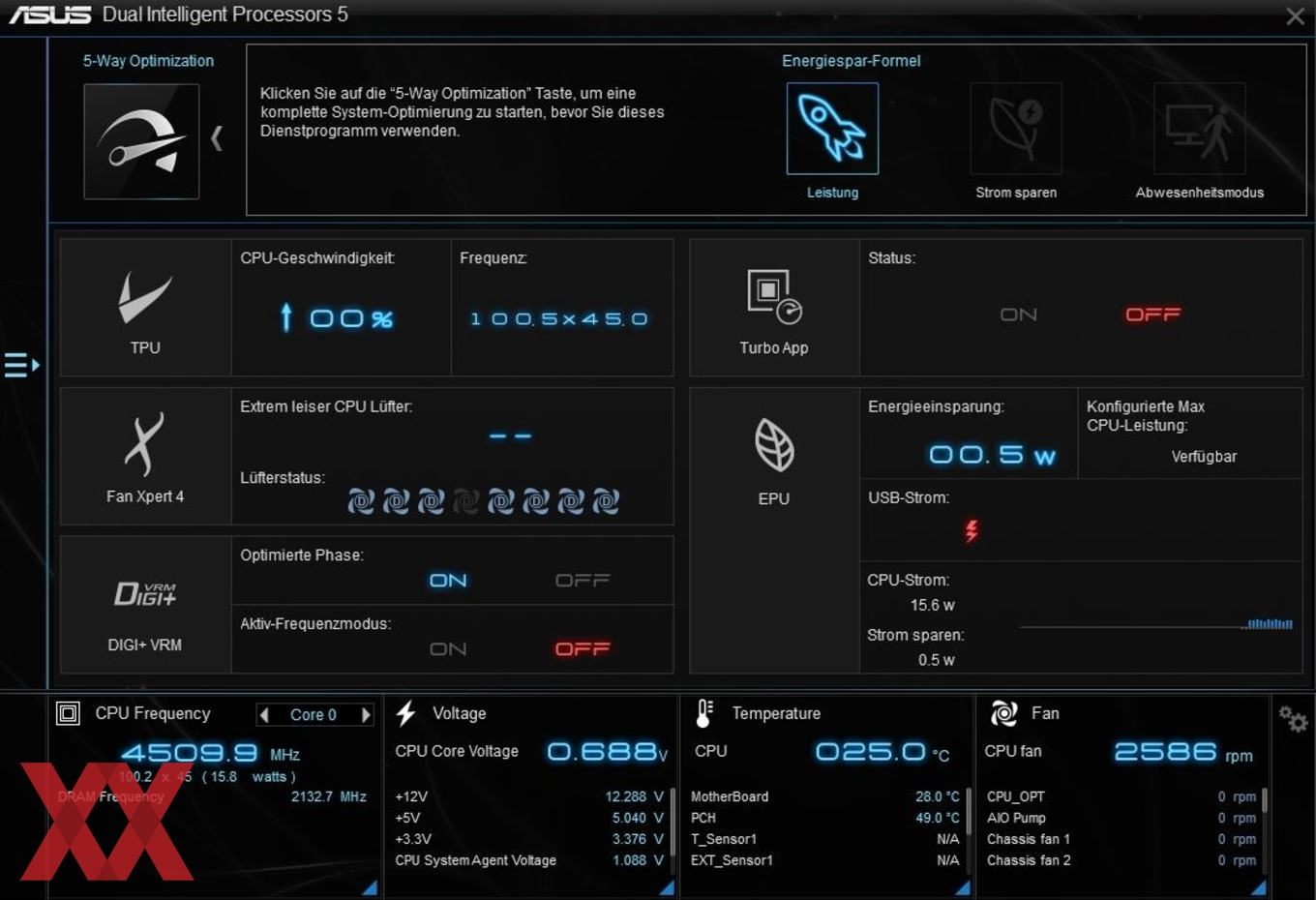Screen dimensions: 1316x900
Task: Open the monitor settings gear icon
Action: [1293, 719]
